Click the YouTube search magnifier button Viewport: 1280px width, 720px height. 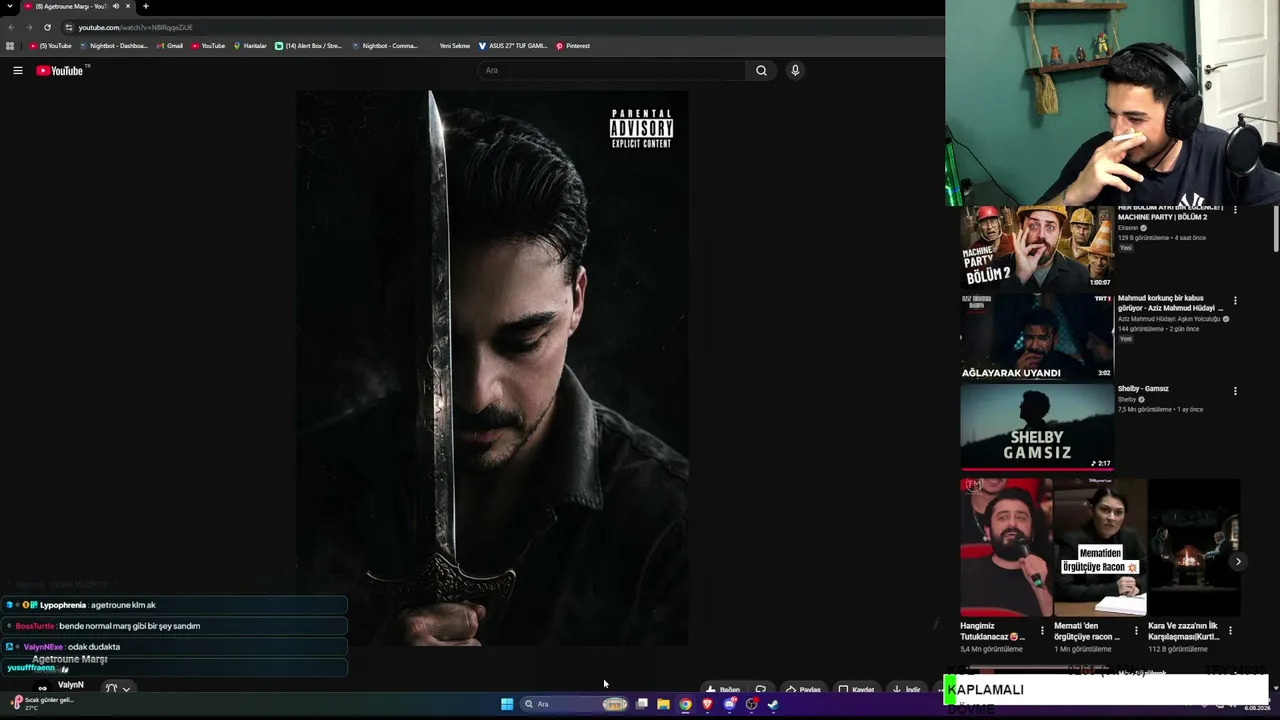tap(761, 70)
